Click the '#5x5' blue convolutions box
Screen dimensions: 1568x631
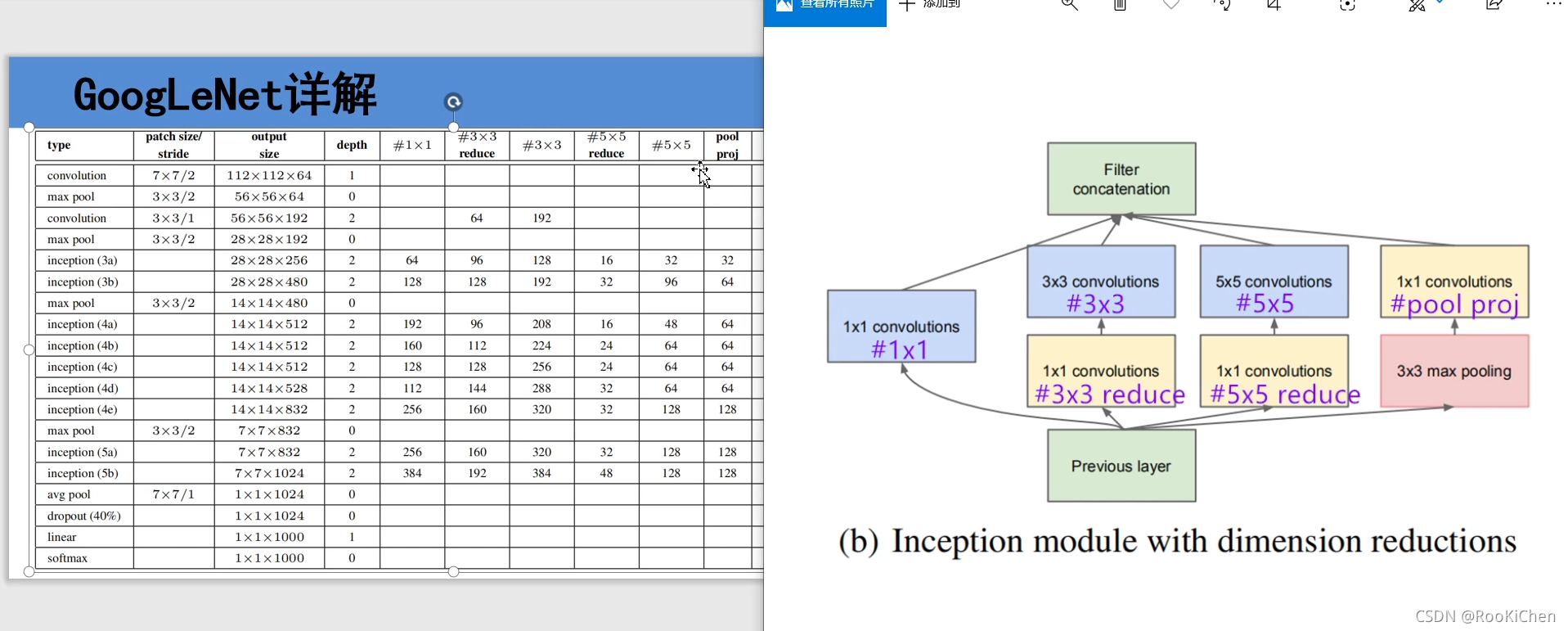click(x=1274, y=282)
